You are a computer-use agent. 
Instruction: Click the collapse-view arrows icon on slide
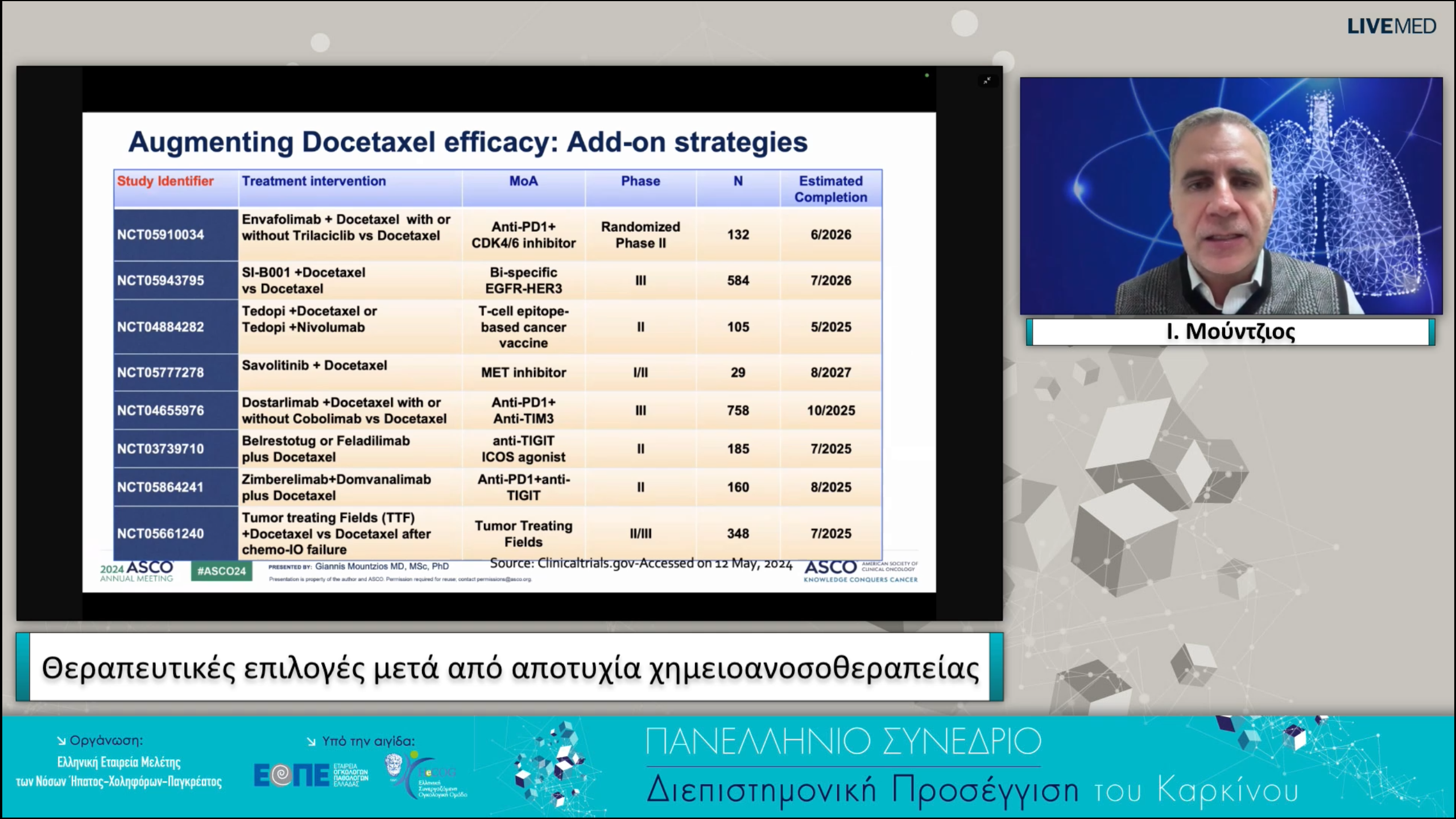click(x=987, y=80)
